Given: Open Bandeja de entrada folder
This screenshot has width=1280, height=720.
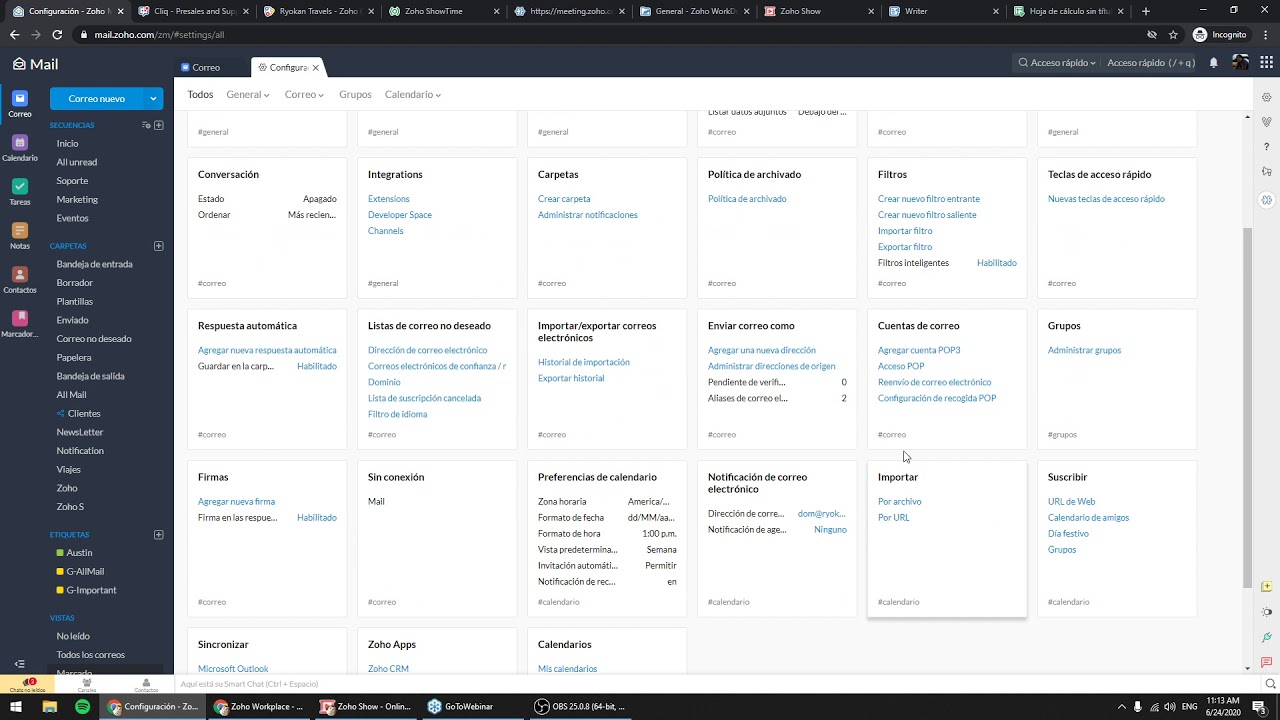Looking at the screenshot, I should point(94,264).
